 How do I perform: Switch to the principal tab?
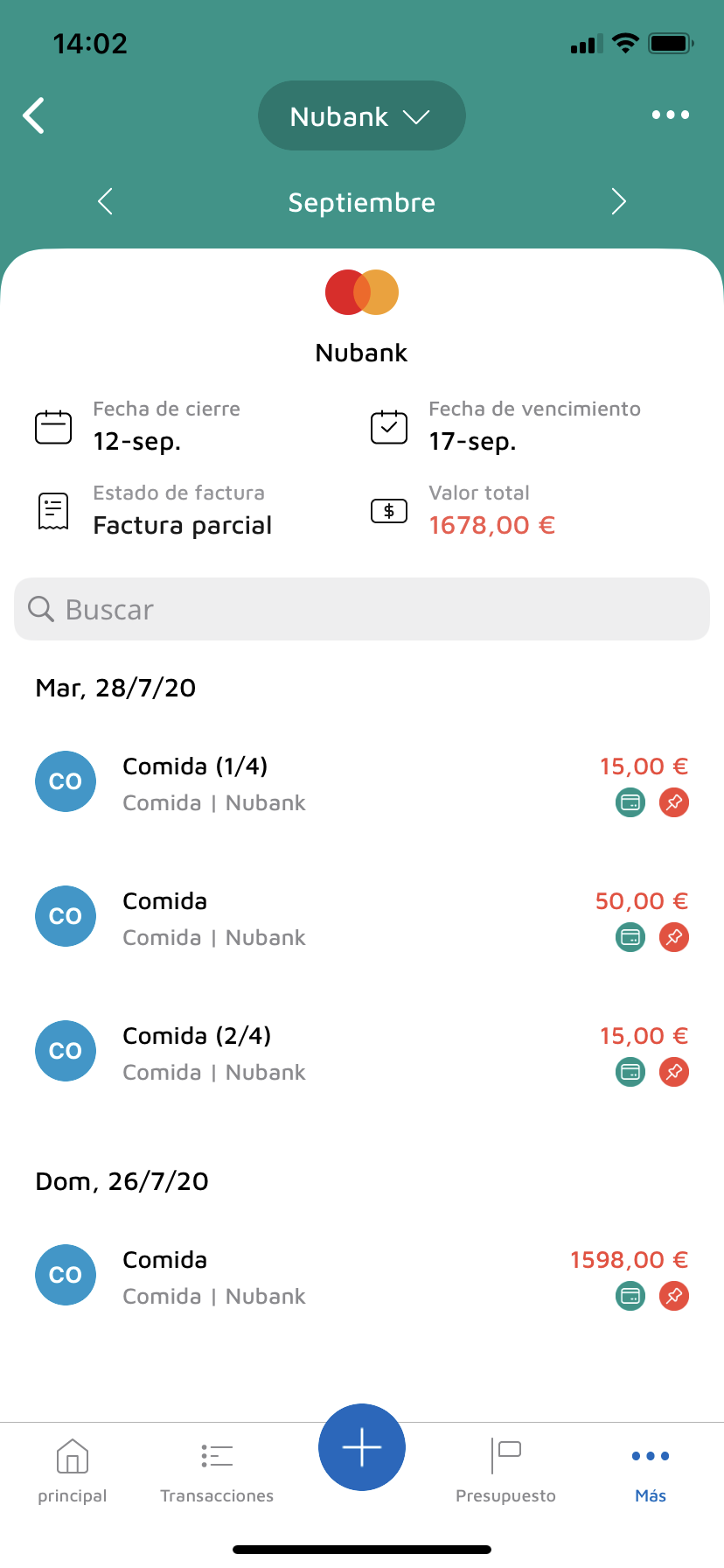[x=73, y=1472]
